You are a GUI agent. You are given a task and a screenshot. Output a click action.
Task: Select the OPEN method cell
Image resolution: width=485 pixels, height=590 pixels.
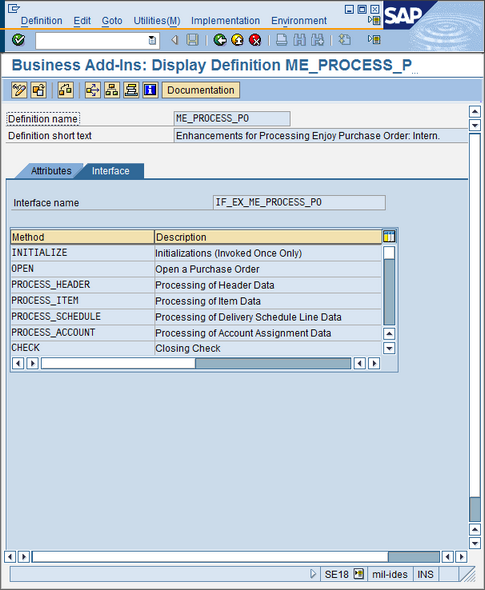point(82,269)
